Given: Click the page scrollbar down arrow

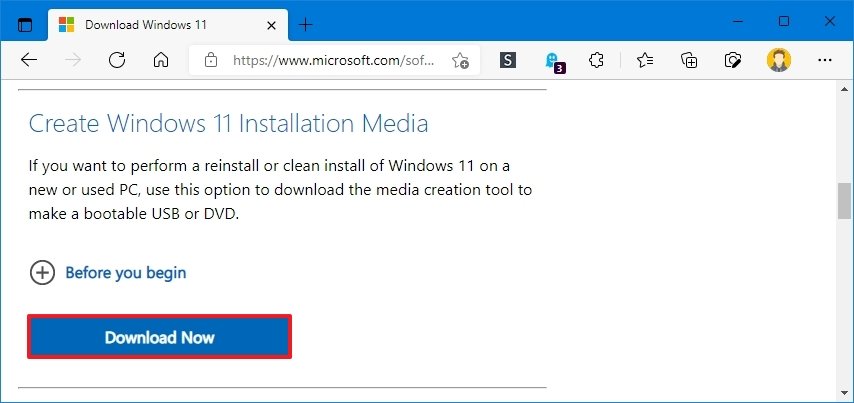Looking at the screenshot, I should coord(844,393).
